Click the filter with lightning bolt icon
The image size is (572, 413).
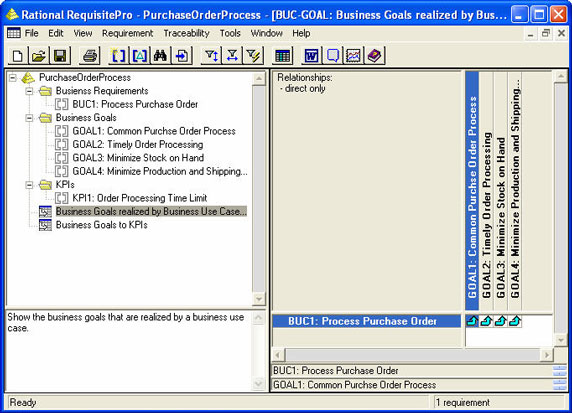coord(253,56)
